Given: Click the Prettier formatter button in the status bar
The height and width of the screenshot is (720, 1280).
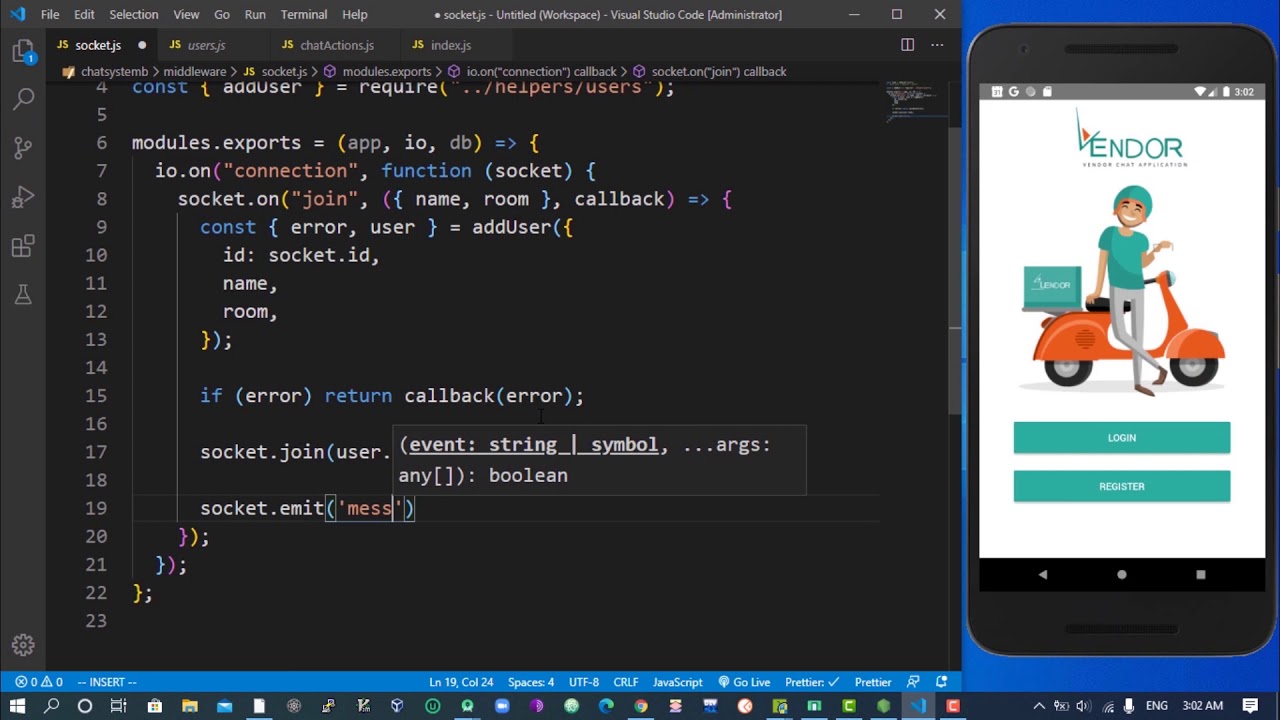Looking at the screenshot, I should 873,682.
